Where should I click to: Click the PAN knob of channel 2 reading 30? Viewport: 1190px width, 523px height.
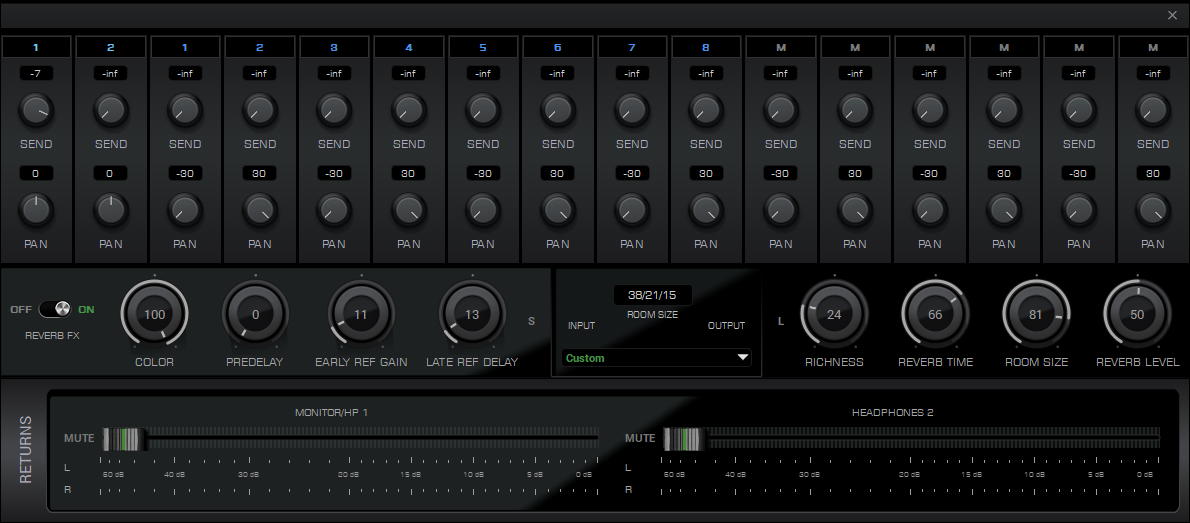pos(259,210)
